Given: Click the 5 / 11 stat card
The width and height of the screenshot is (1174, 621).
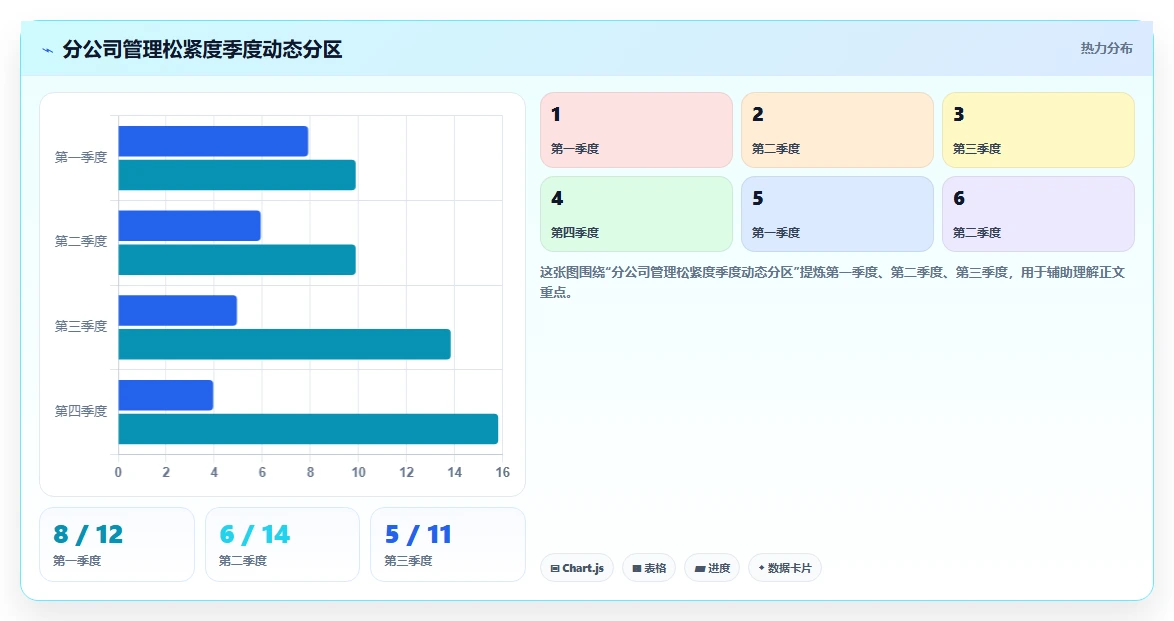Looking at the screenshot, I should tap(448, 545).
